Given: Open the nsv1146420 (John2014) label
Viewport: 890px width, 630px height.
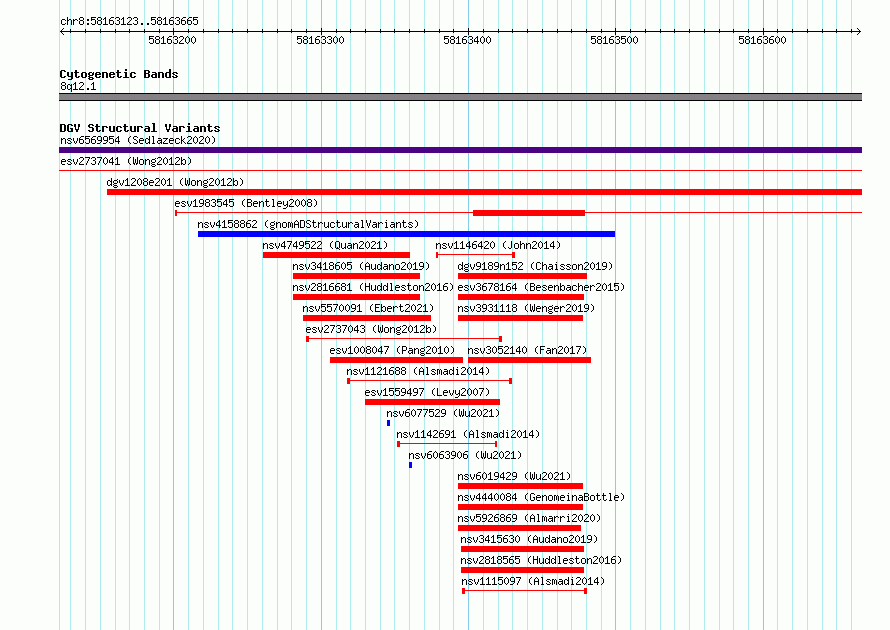Looking at the screenshot, I should click(498, 245).
